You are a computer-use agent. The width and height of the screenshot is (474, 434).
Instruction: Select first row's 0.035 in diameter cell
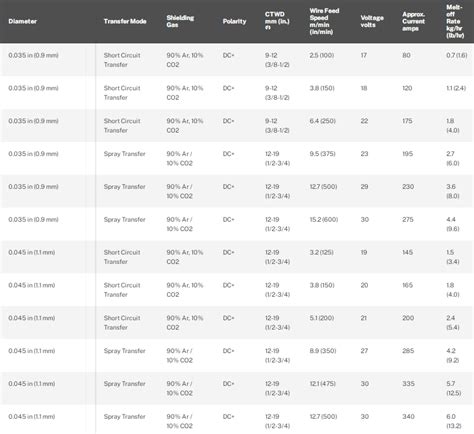tap(33, 55)
